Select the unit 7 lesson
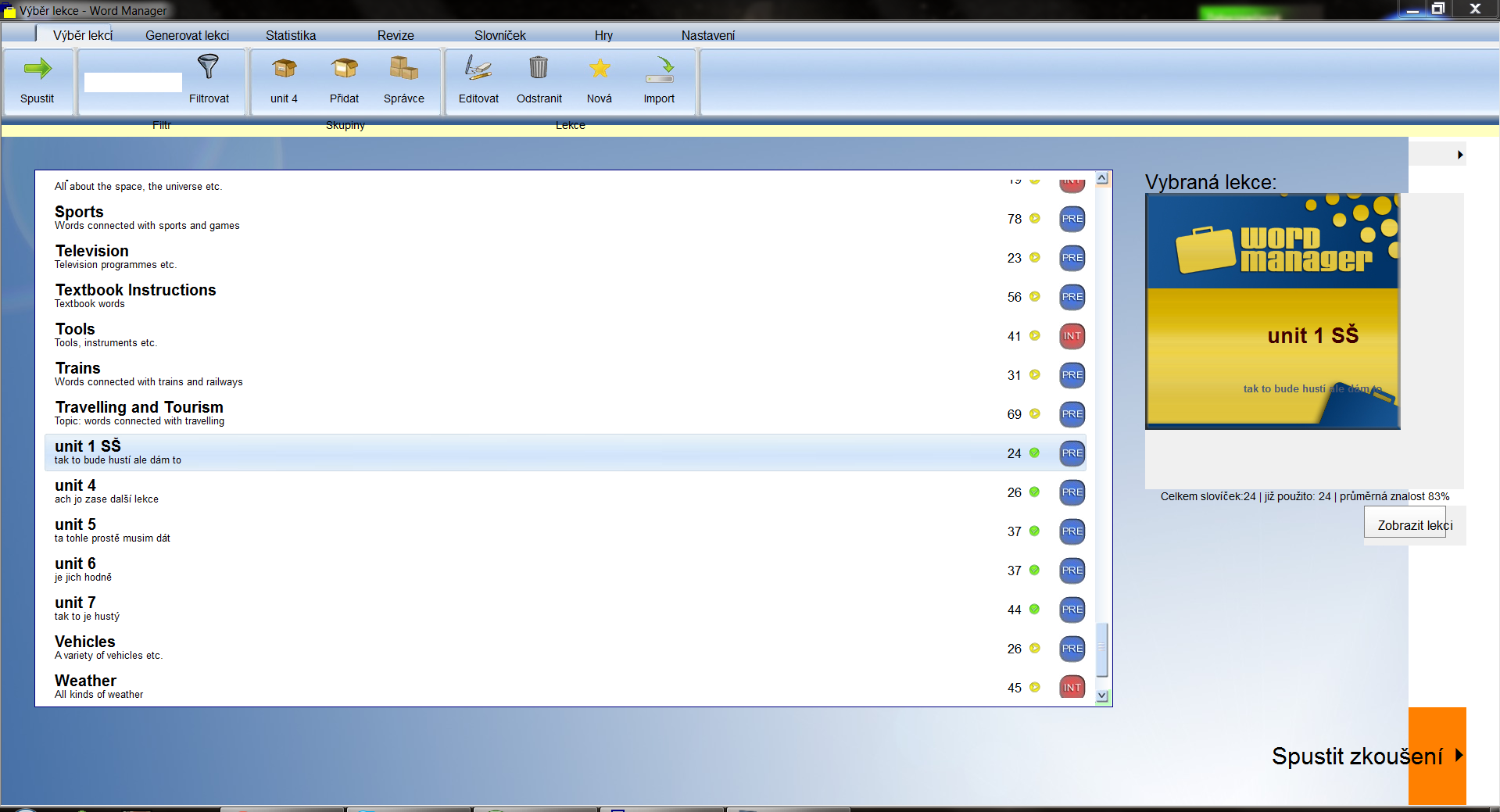The image size is (1500, 812). (x=564, y=609)
